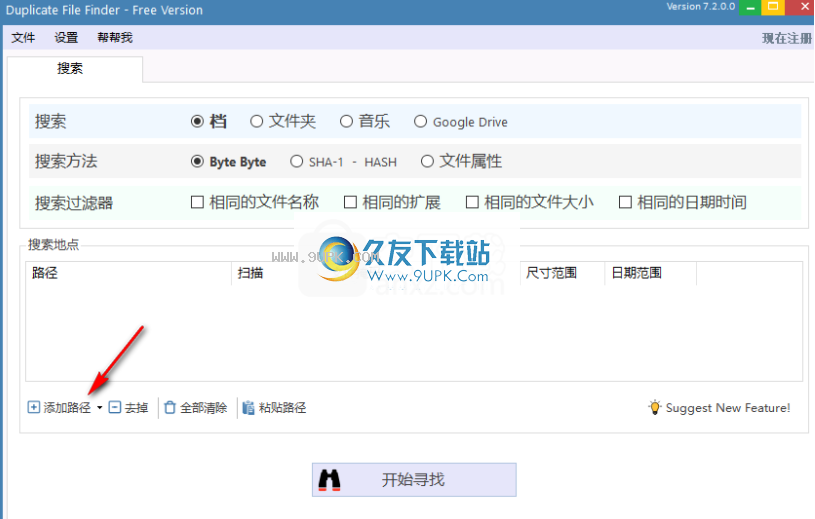Select the 档 search radio button
Viewport: 815px width, 519px height.
[x=197, y=122]
